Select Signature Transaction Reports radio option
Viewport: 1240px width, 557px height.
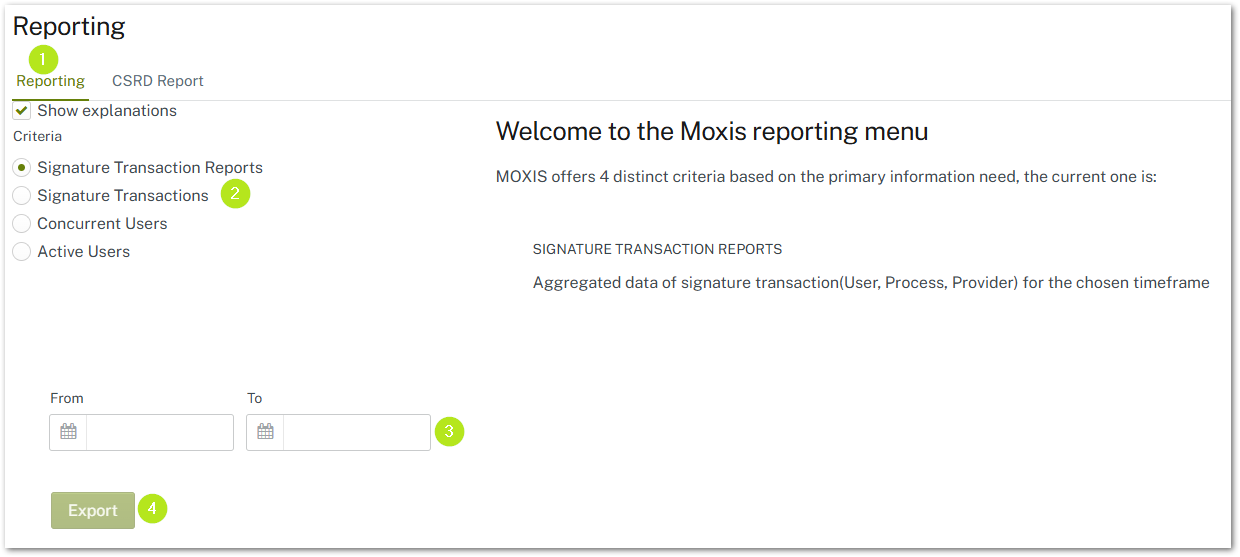point(22,168)
